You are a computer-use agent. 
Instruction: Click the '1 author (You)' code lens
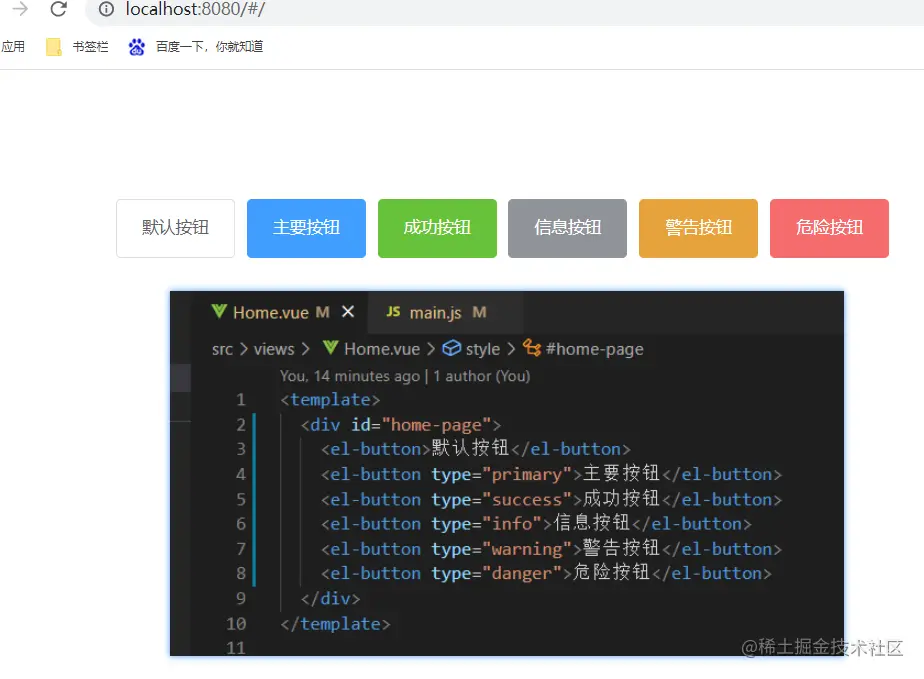(x=482, y=376)
